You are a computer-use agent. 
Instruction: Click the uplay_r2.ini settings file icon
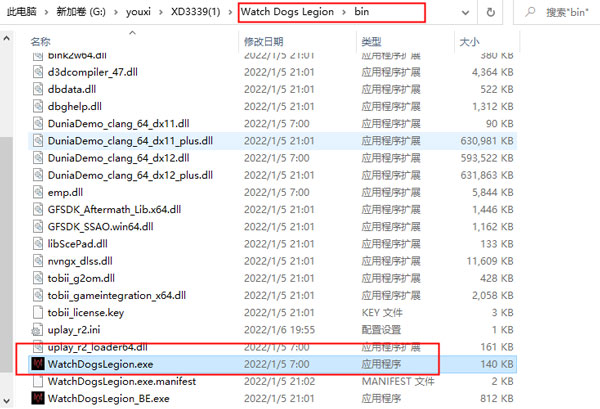point(37,330)
